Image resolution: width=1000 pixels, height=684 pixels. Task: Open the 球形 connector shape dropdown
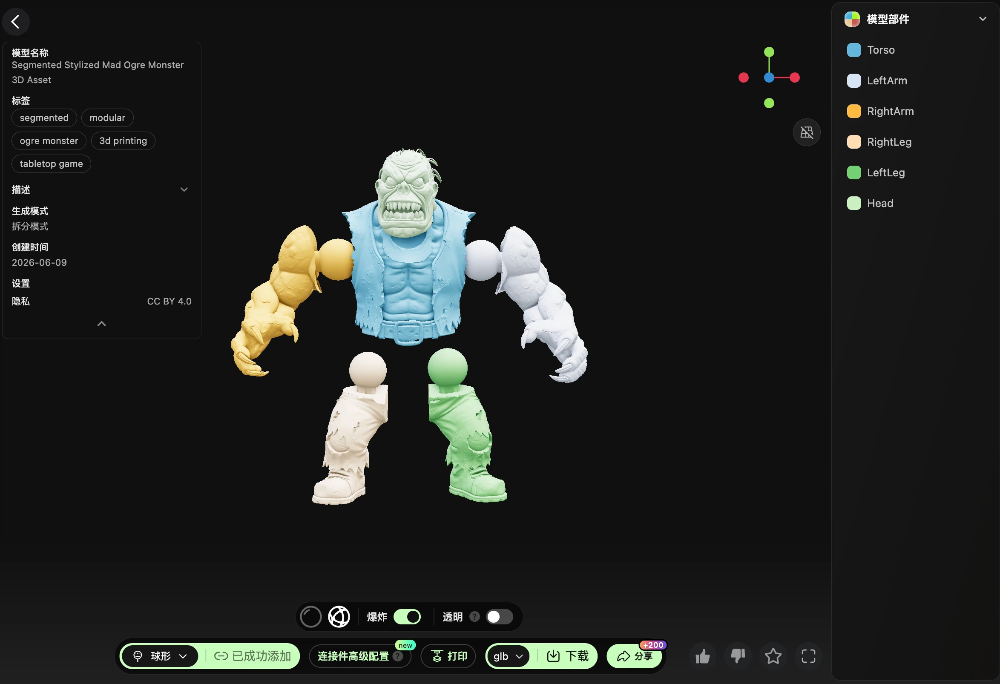pyautogui.click(x=159, y=656)
